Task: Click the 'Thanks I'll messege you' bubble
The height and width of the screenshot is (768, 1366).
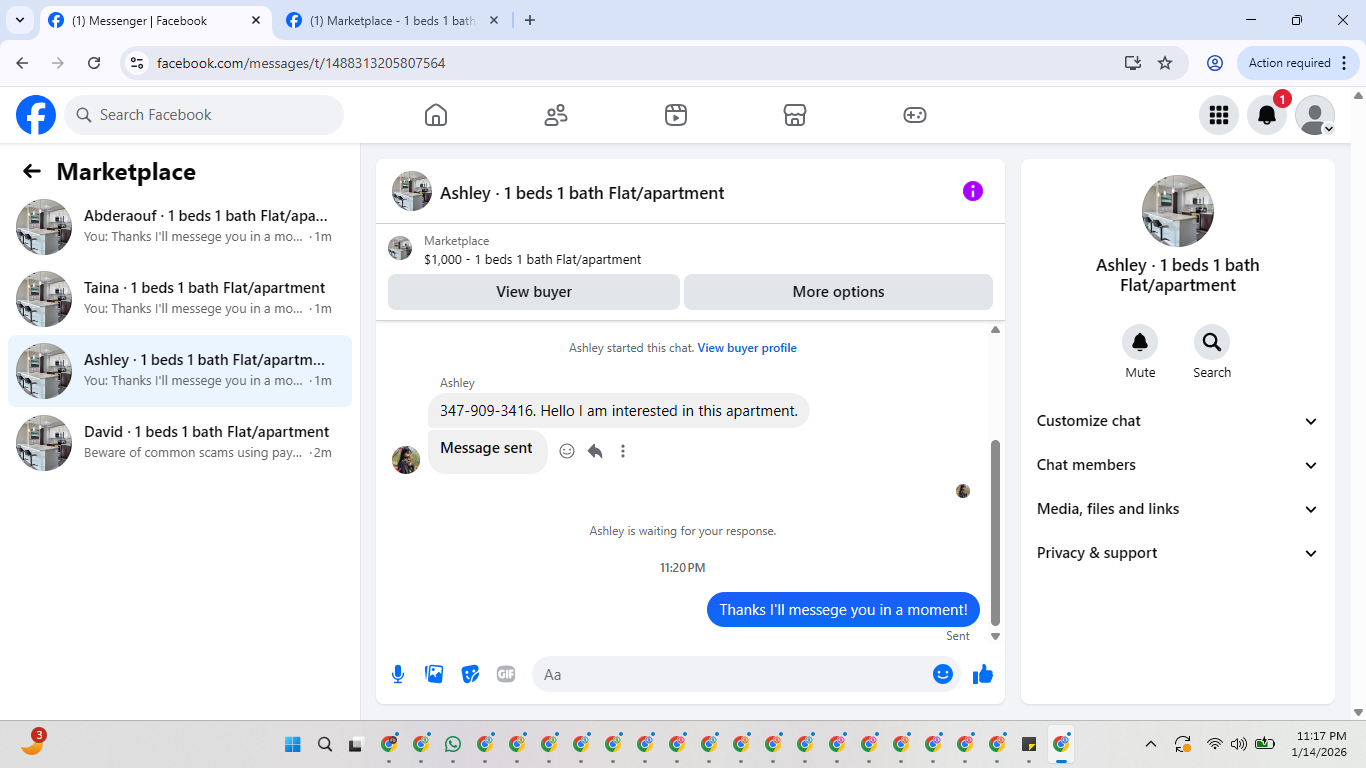Action: click(x=843, y=610)
